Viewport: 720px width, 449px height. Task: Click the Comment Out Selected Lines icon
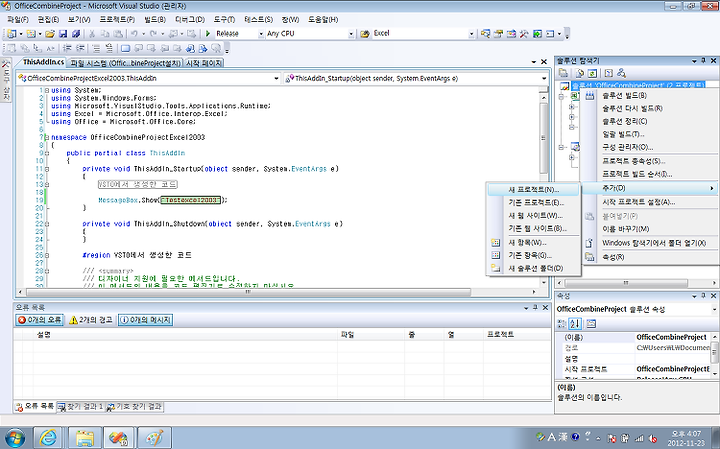coord(96,48)
